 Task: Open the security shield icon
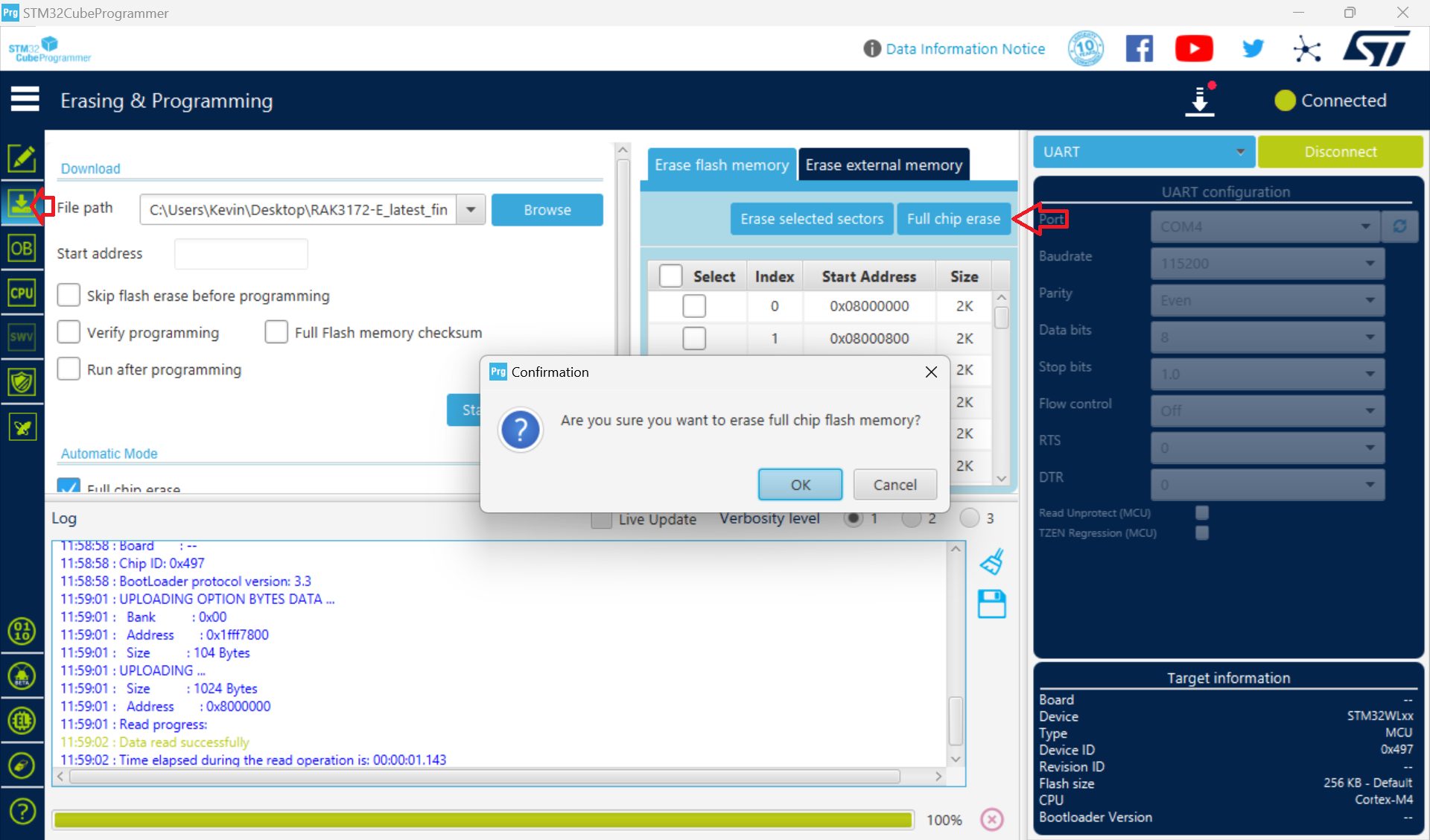[22, 383]
